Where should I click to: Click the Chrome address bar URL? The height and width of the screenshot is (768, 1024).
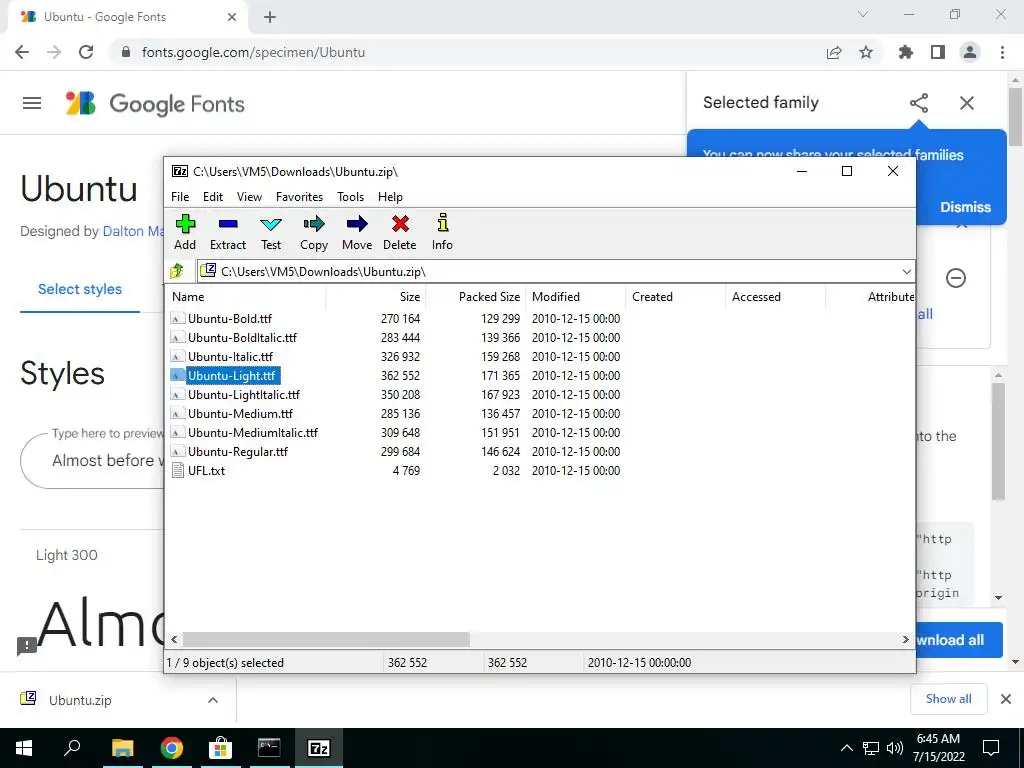[253, 52]
